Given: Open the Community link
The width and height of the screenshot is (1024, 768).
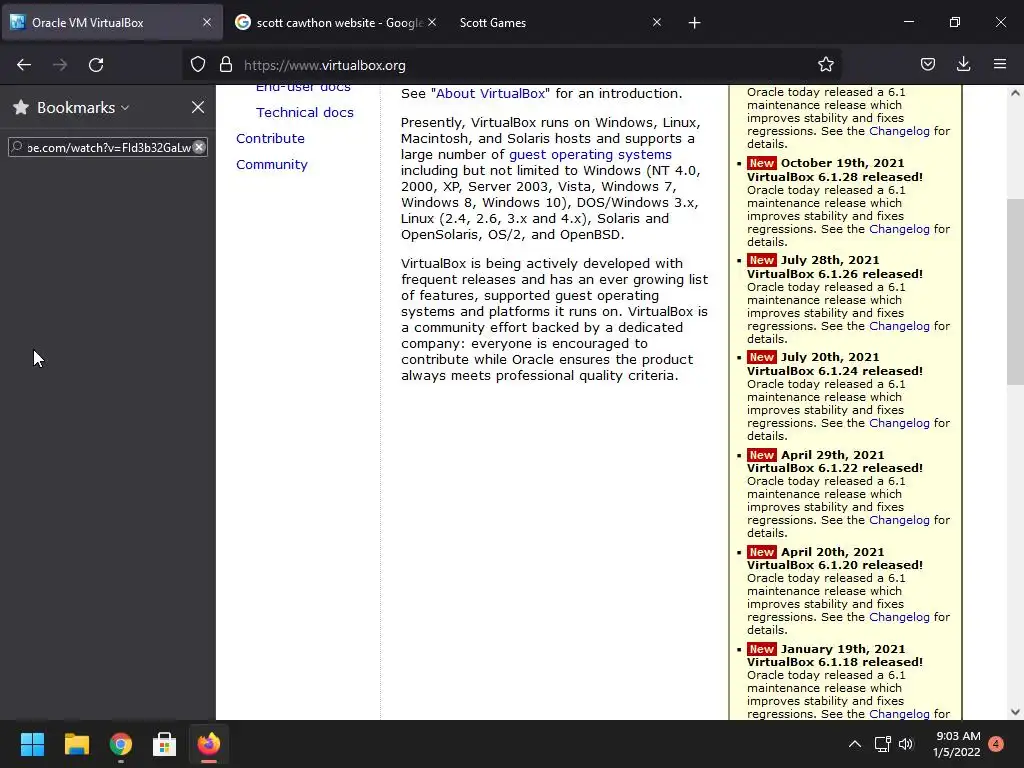Looking at the screenshot, I should pyautogui.click(x=272, y=165).
